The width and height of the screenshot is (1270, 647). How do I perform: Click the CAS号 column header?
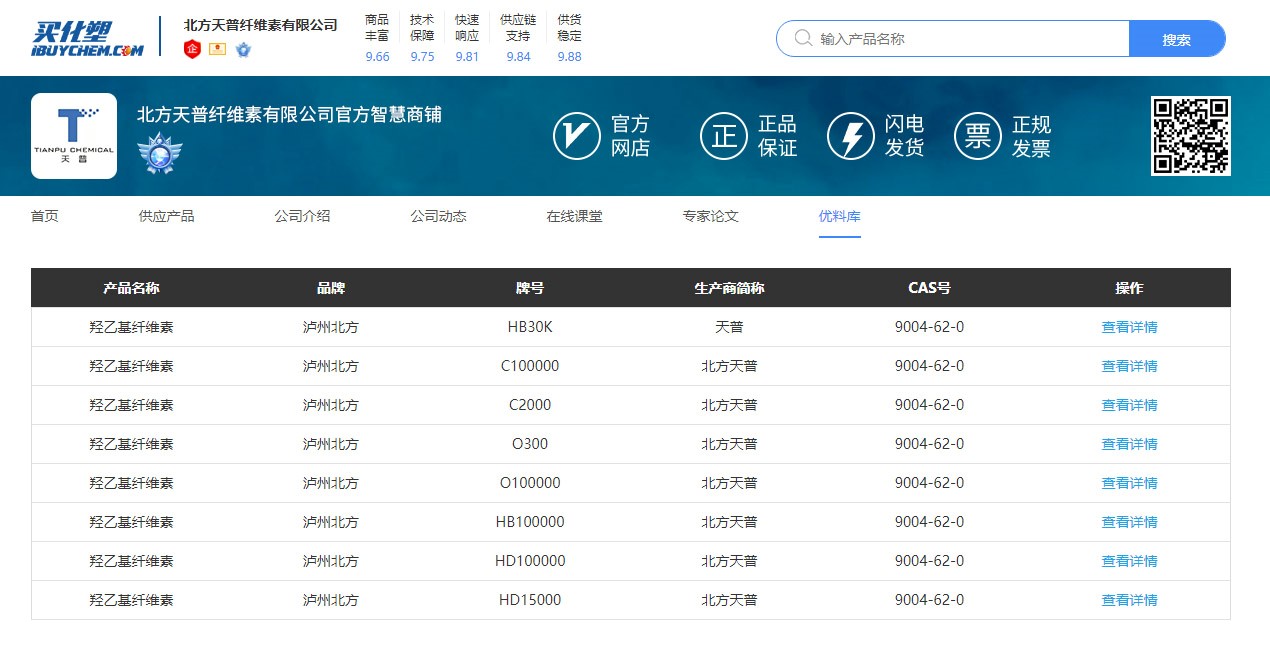(930, 288)
